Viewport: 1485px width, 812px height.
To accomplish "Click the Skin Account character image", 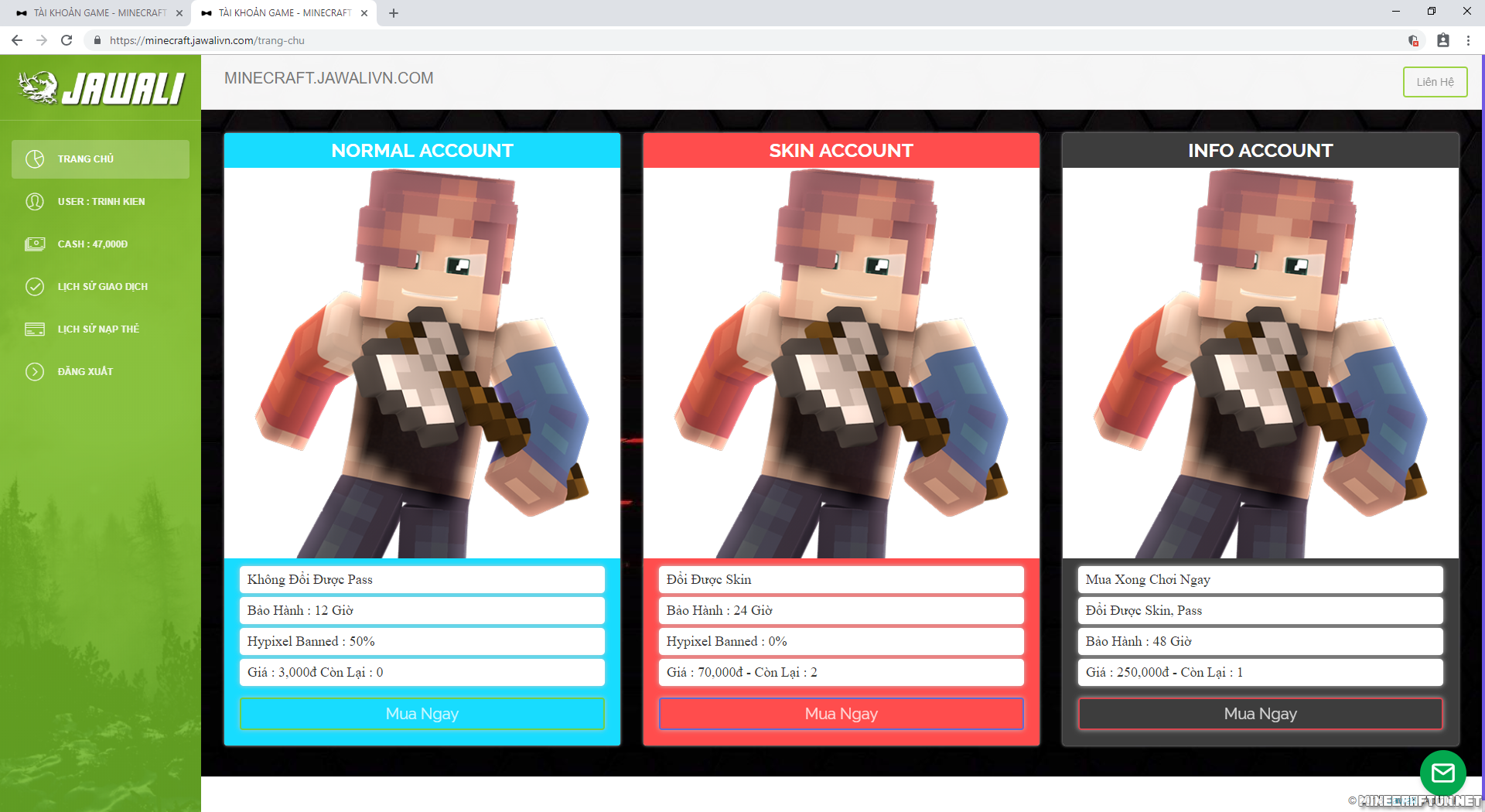I will pyautogui.click(x=841, y=363).
